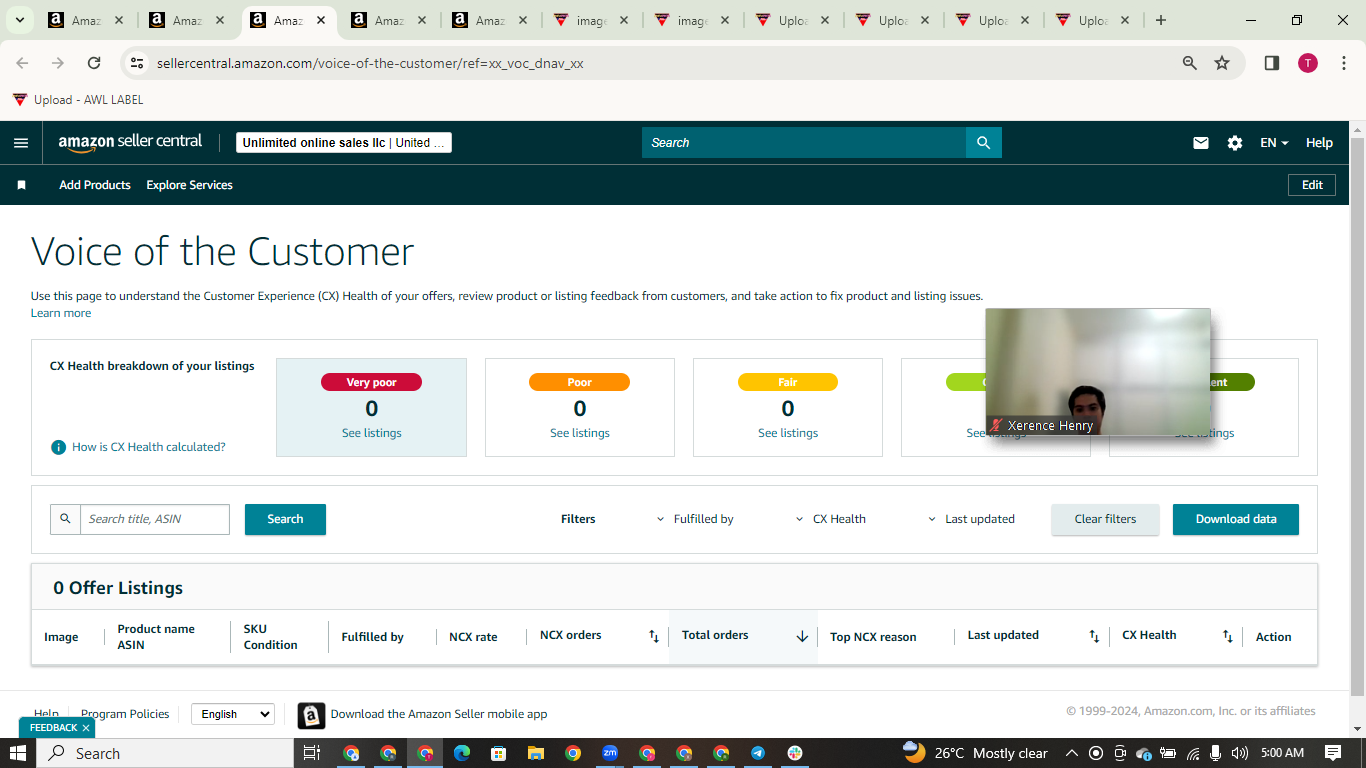Open Microsoft Store from the taskbar
Viewport: 1366px width, 768px height.
pyautogui.click(x=498, y=753)
